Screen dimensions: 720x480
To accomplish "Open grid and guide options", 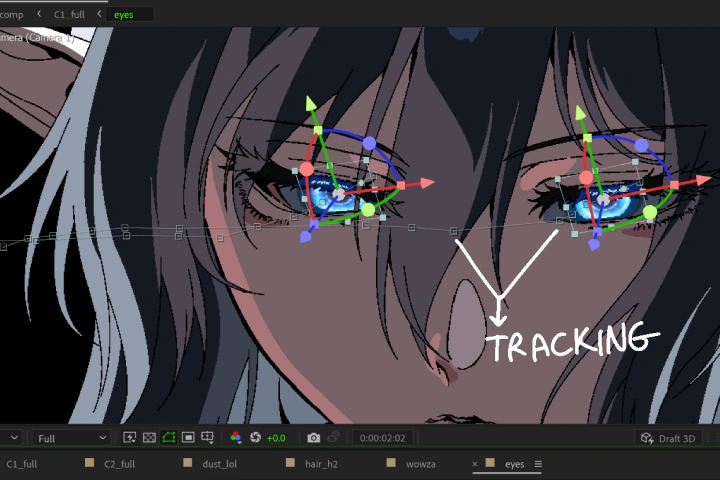I will pyautogui.click(x=208, y=438).
